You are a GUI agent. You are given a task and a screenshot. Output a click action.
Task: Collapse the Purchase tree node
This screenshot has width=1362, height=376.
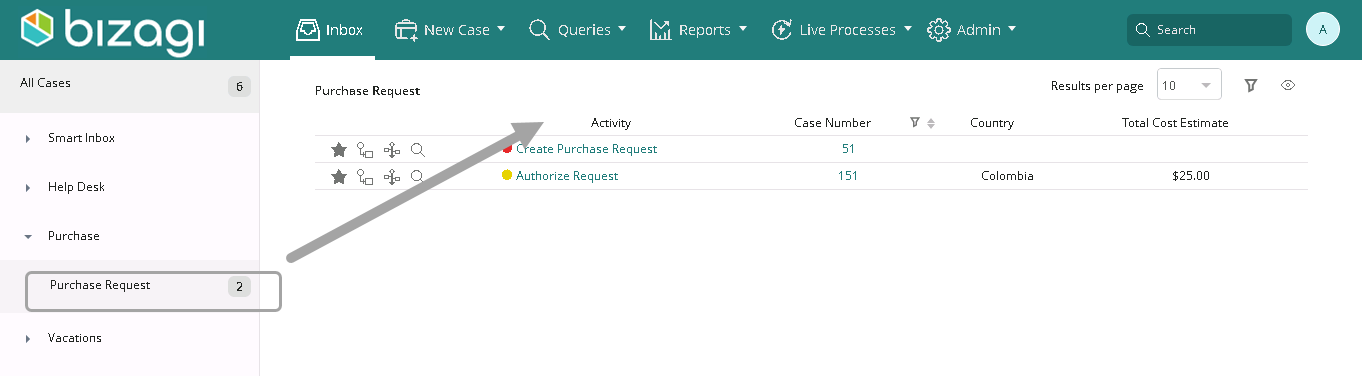28,237
